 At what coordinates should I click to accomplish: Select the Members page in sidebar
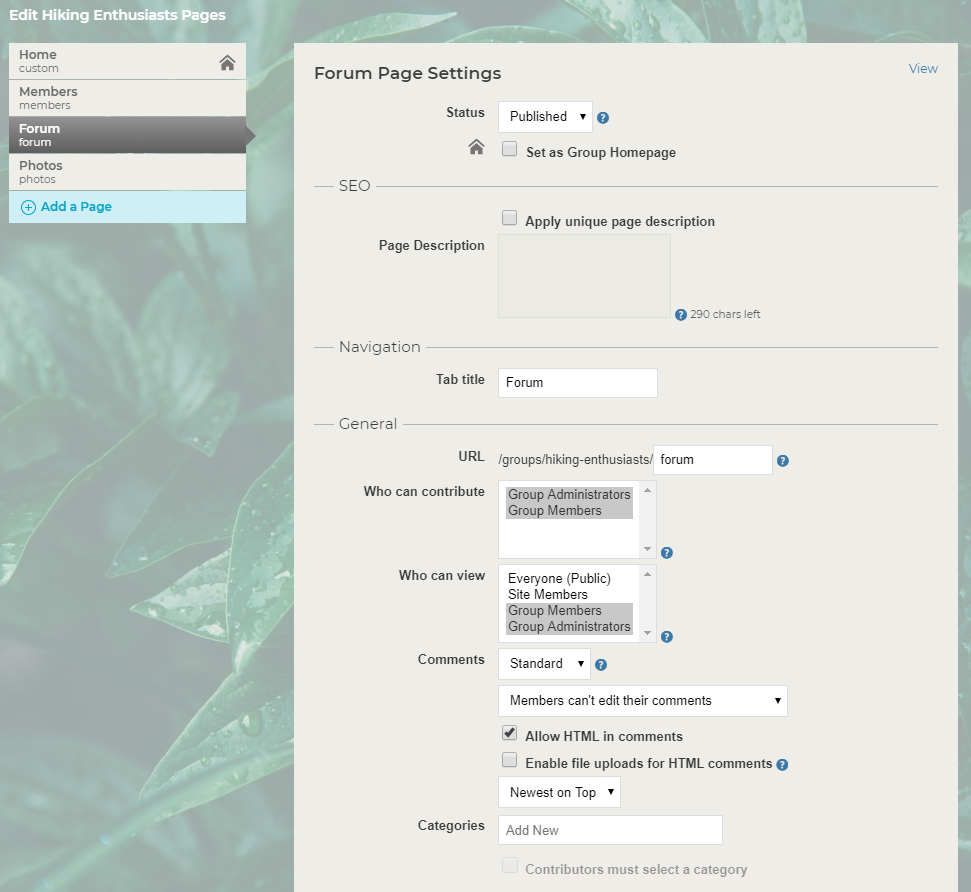coord(128,98)
